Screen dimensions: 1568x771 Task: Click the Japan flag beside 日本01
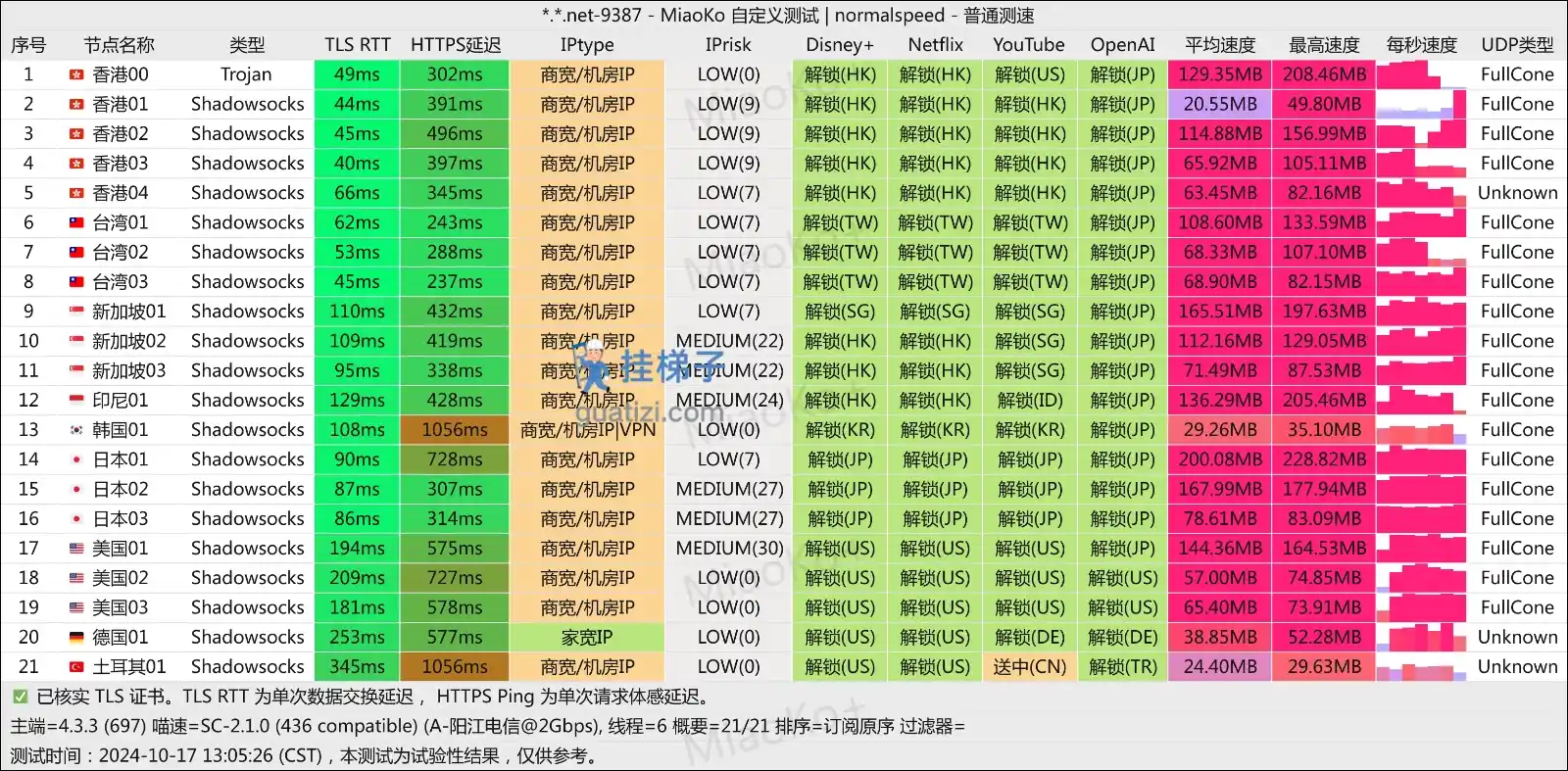coord(76,459)
